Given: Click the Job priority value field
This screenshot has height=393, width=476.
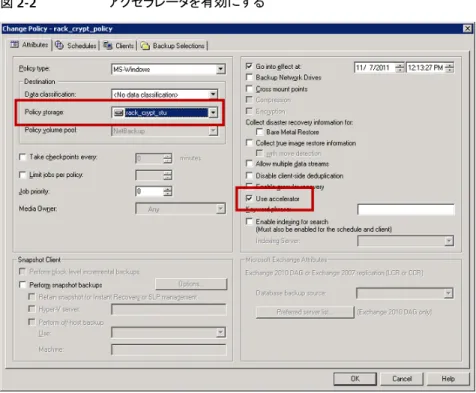Looking at the screenshot, I should coord(150,191).
